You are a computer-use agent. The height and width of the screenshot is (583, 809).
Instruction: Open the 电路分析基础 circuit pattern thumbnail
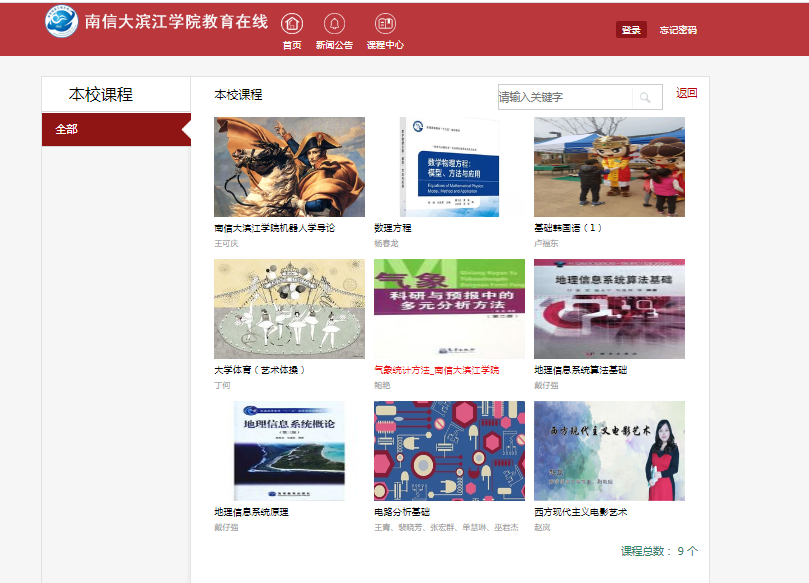(x=449, y=451)
